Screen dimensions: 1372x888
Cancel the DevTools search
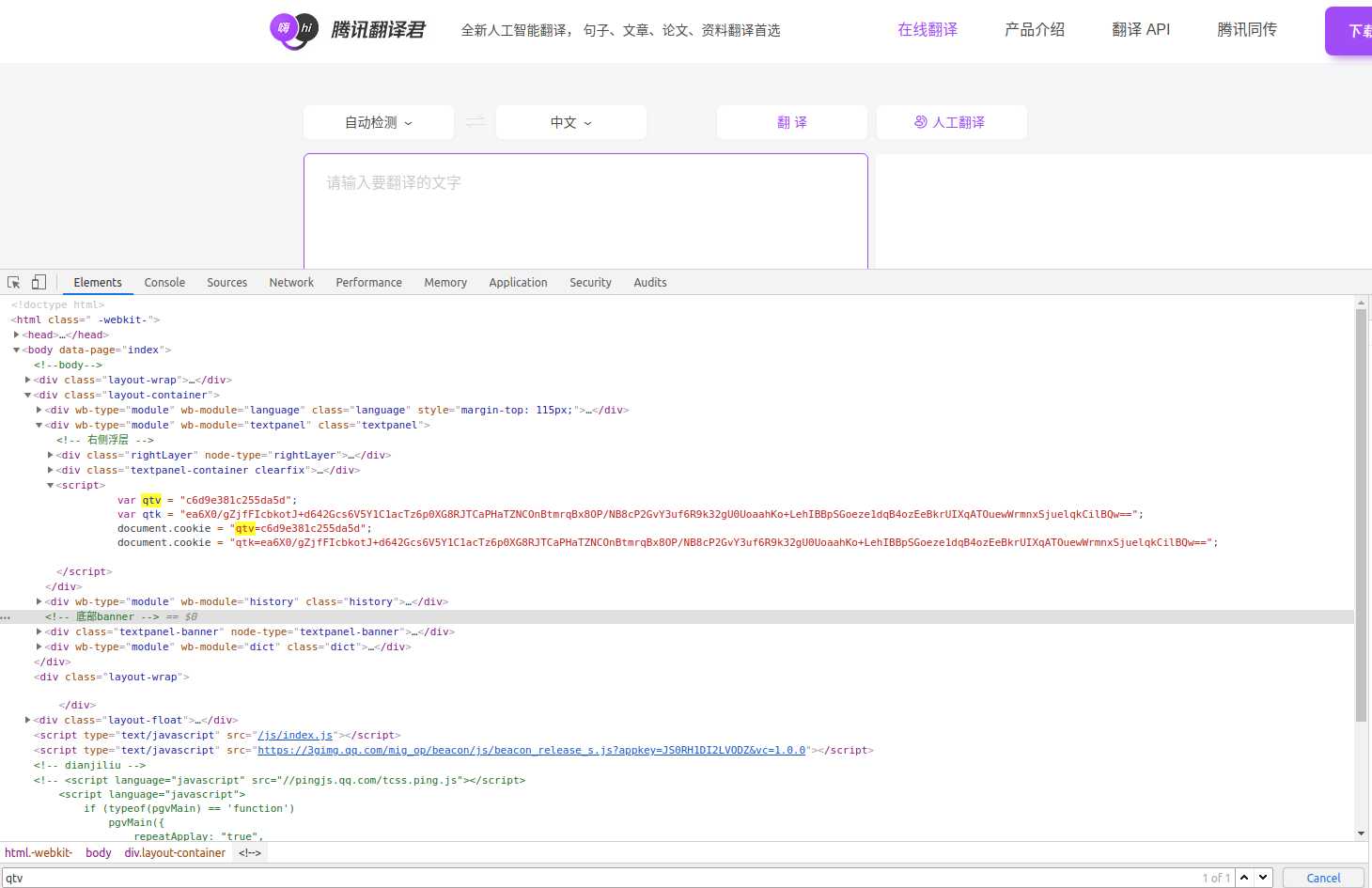tap(1323, 878)
